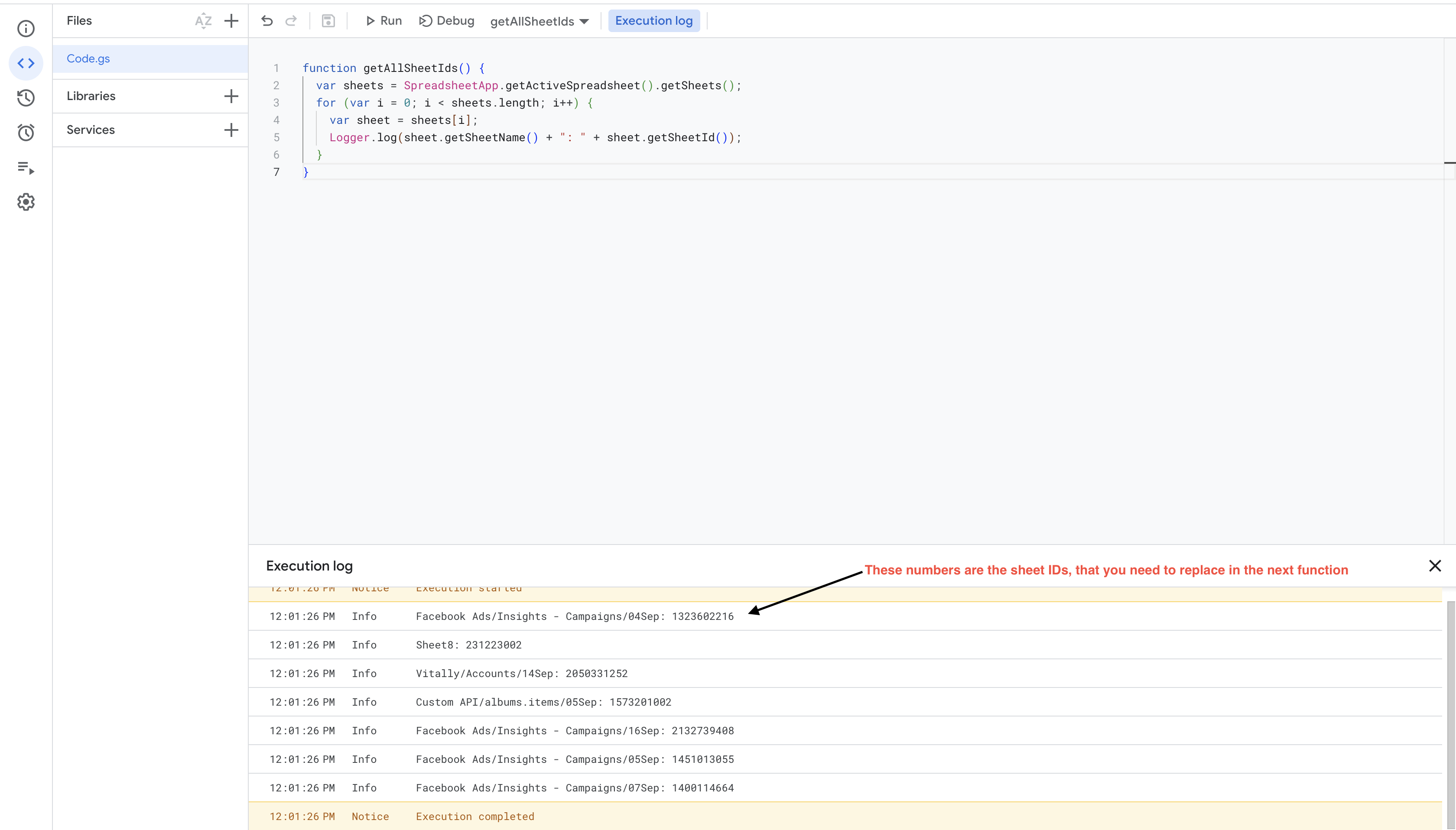
Task: Add a service with plus button
Action: pyautogui.click(x=231, y=130)
